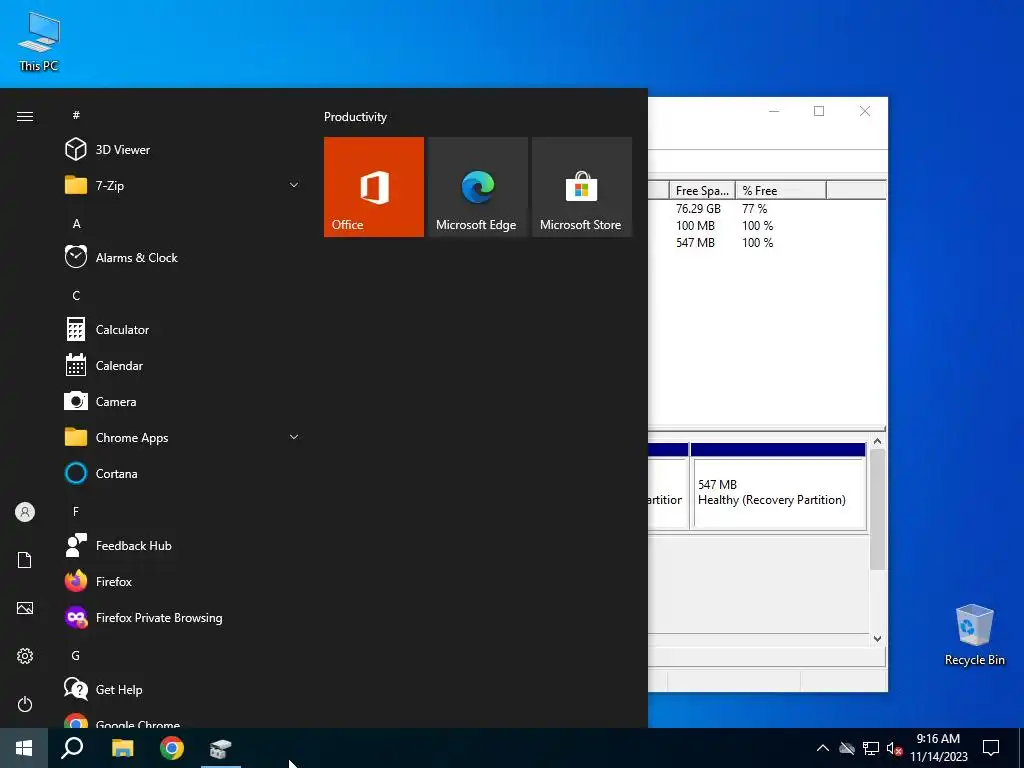Expand the 7-Zip folder chevron
This screenshot has width=1024, height=768.
tap(294, 185)
